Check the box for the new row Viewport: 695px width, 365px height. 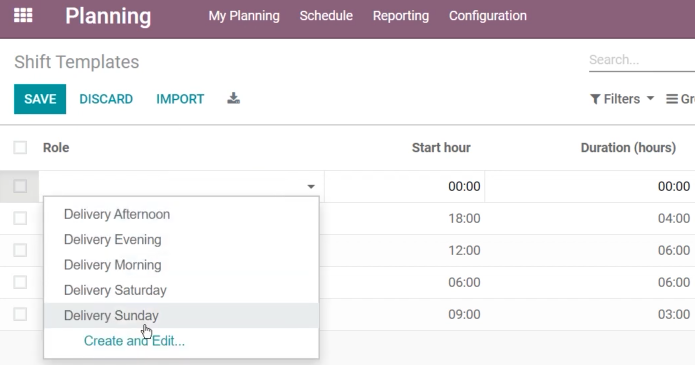pos(20,186)
